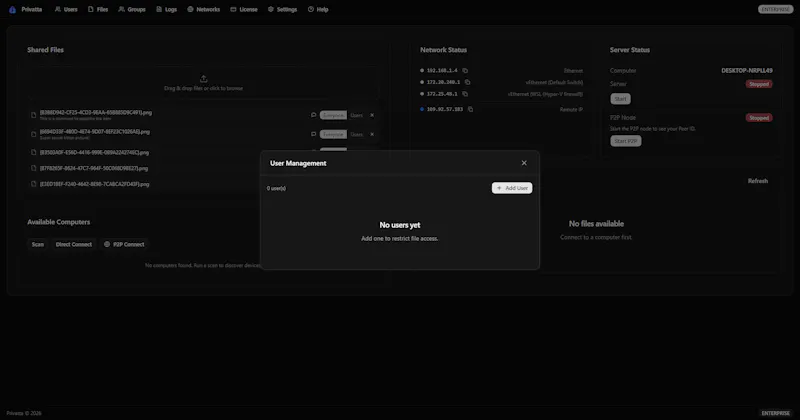Open the License menu
Screen dimensions: 800x420
(x=244, y=9)
